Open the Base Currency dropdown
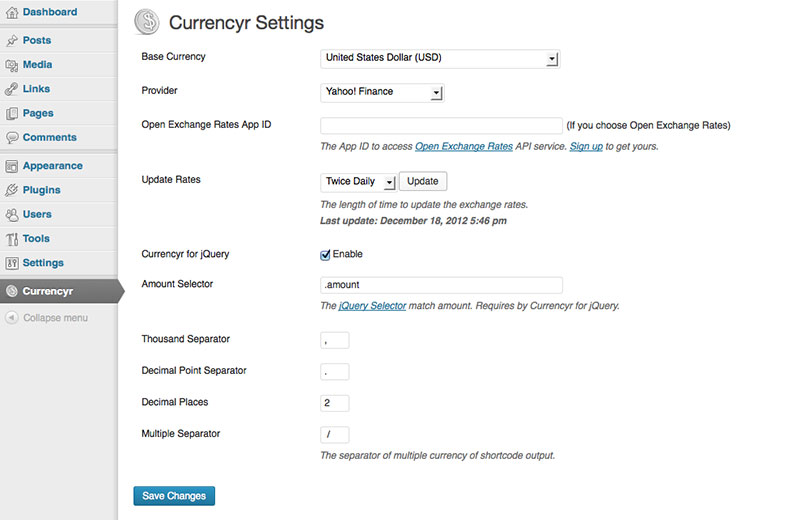The width and height of the screenshot is (800, 520). [440, 58]
